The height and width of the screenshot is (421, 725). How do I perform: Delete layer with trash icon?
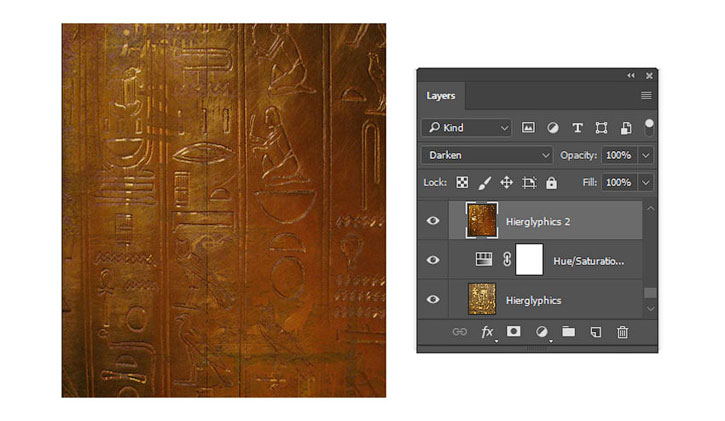point(622,332)
